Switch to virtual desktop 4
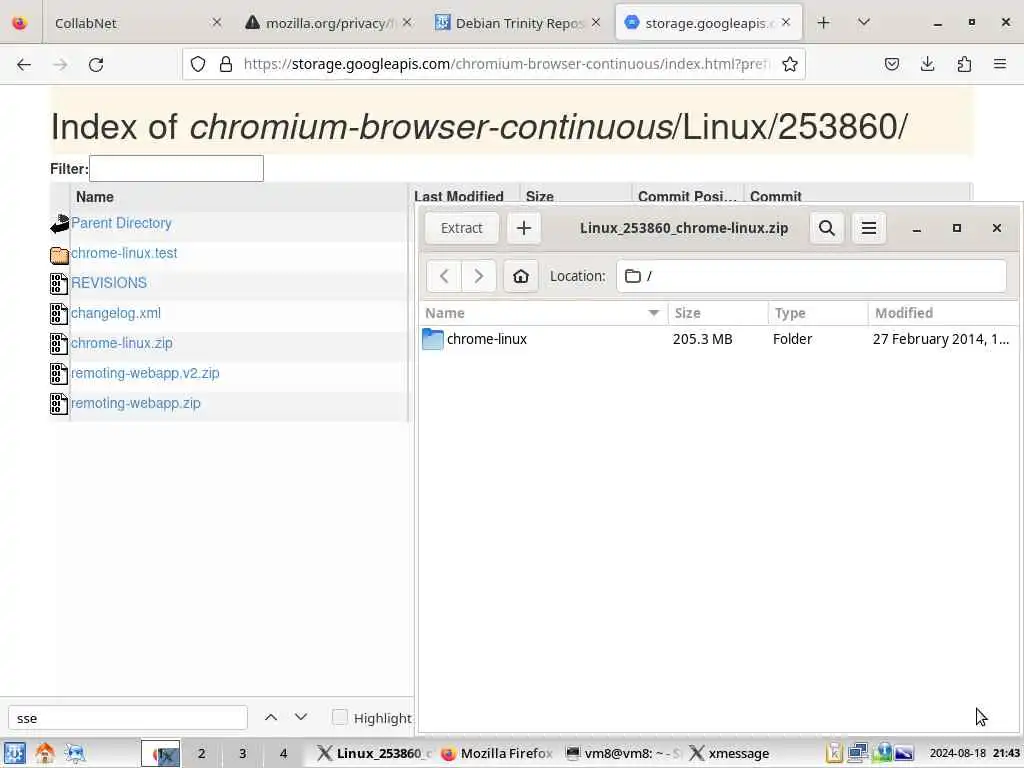The image size is (1024, 768). (x=283, y=754)
